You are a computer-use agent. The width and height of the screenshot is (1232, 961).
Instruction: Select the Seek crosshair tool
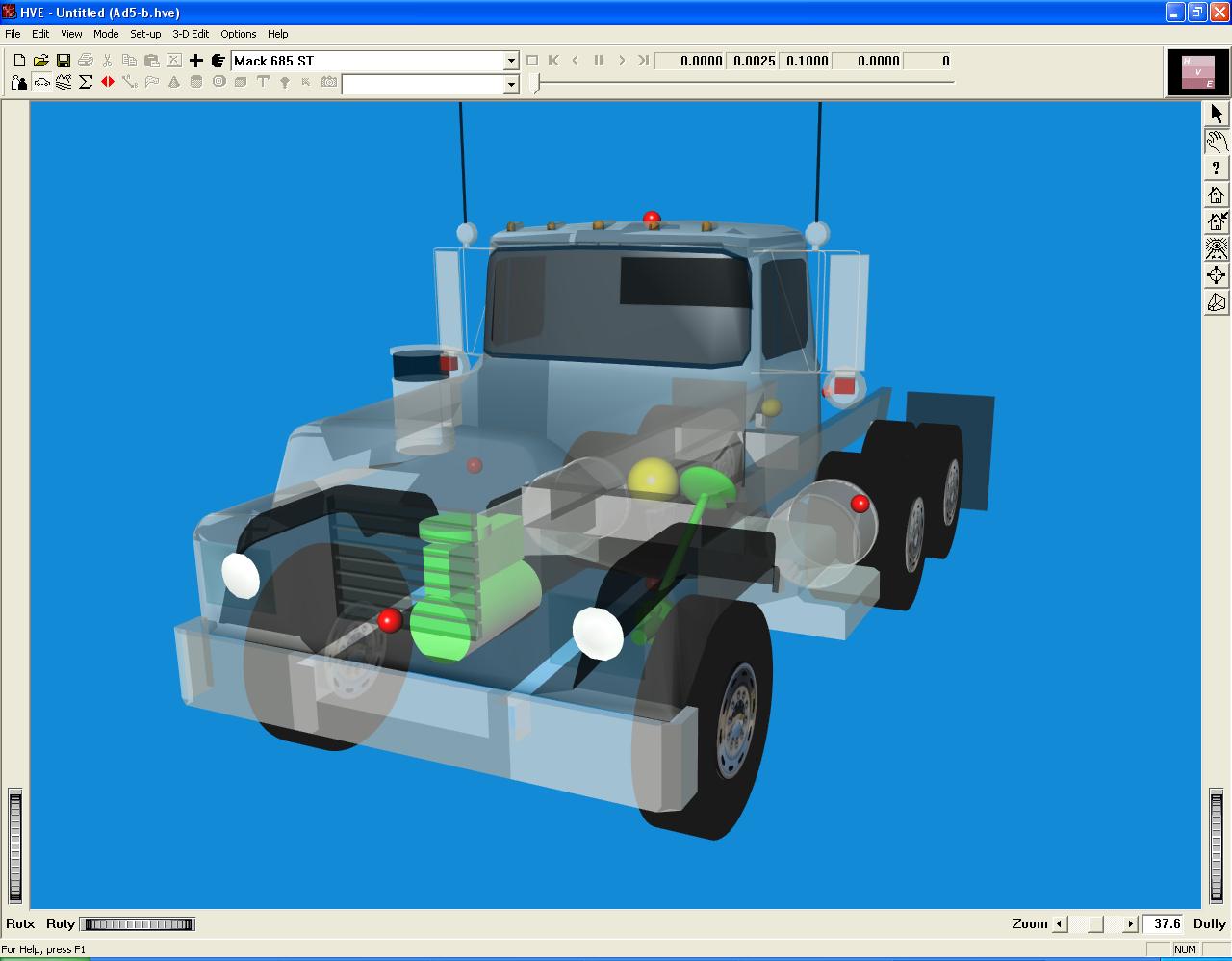pos(1217,275)
